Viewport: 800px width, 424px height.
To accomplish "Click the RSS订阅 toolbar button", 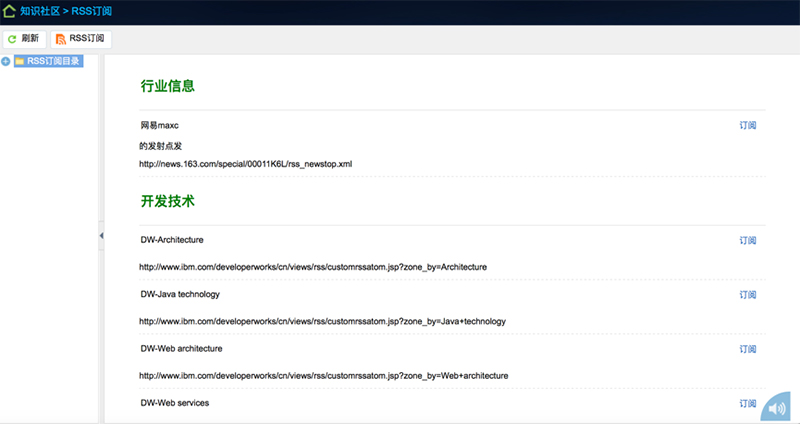I will click(81, 39).
